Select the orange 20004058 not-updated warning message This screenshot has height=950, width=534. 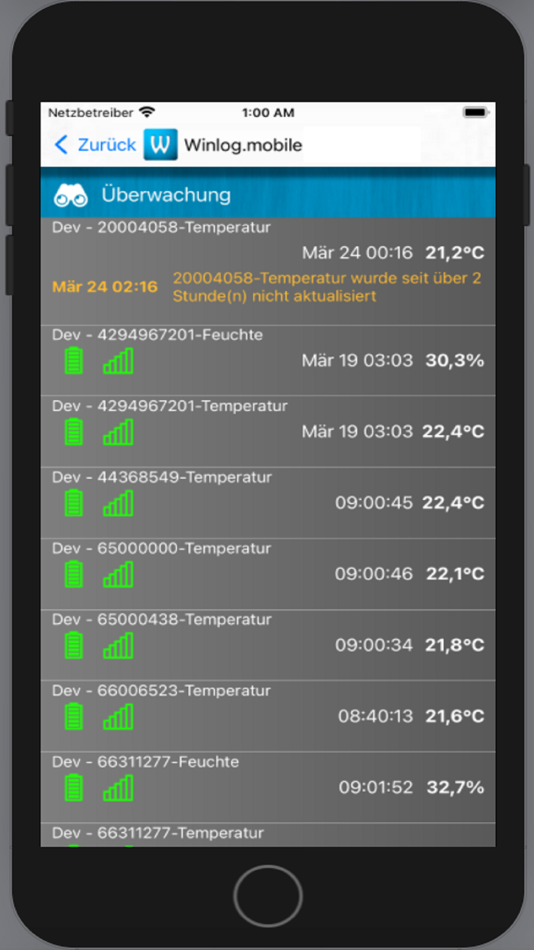[327, 287]
